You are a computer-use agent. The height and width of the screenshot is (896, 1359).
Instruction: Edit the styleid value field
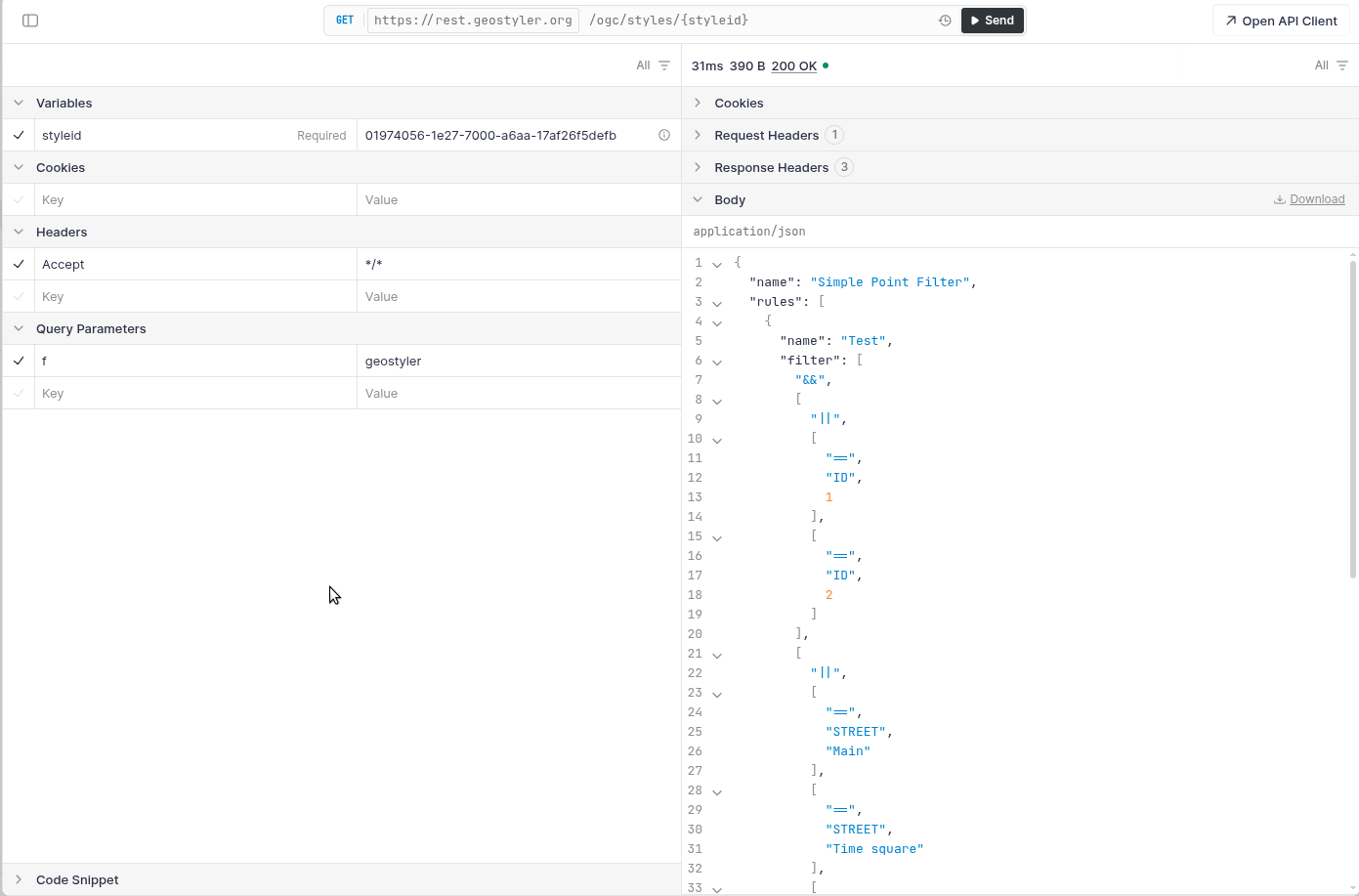506,135
